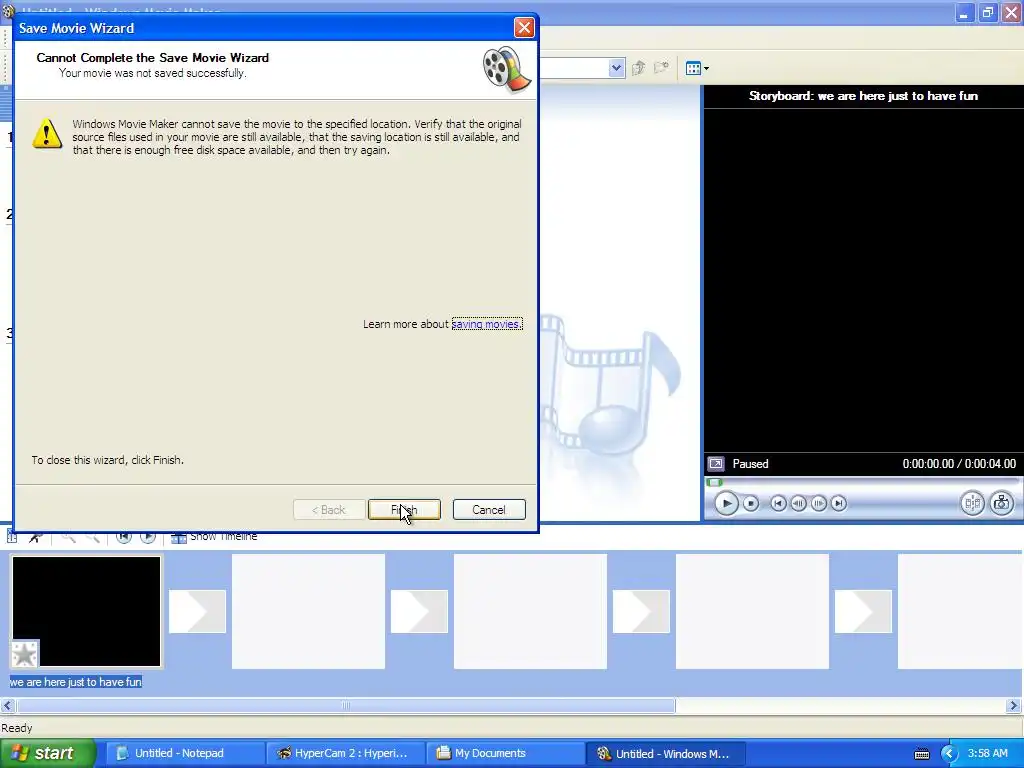Click the Back (previous clip) playback button
This screenshot has width=1024, height=768.
click(x=778, y=504)
